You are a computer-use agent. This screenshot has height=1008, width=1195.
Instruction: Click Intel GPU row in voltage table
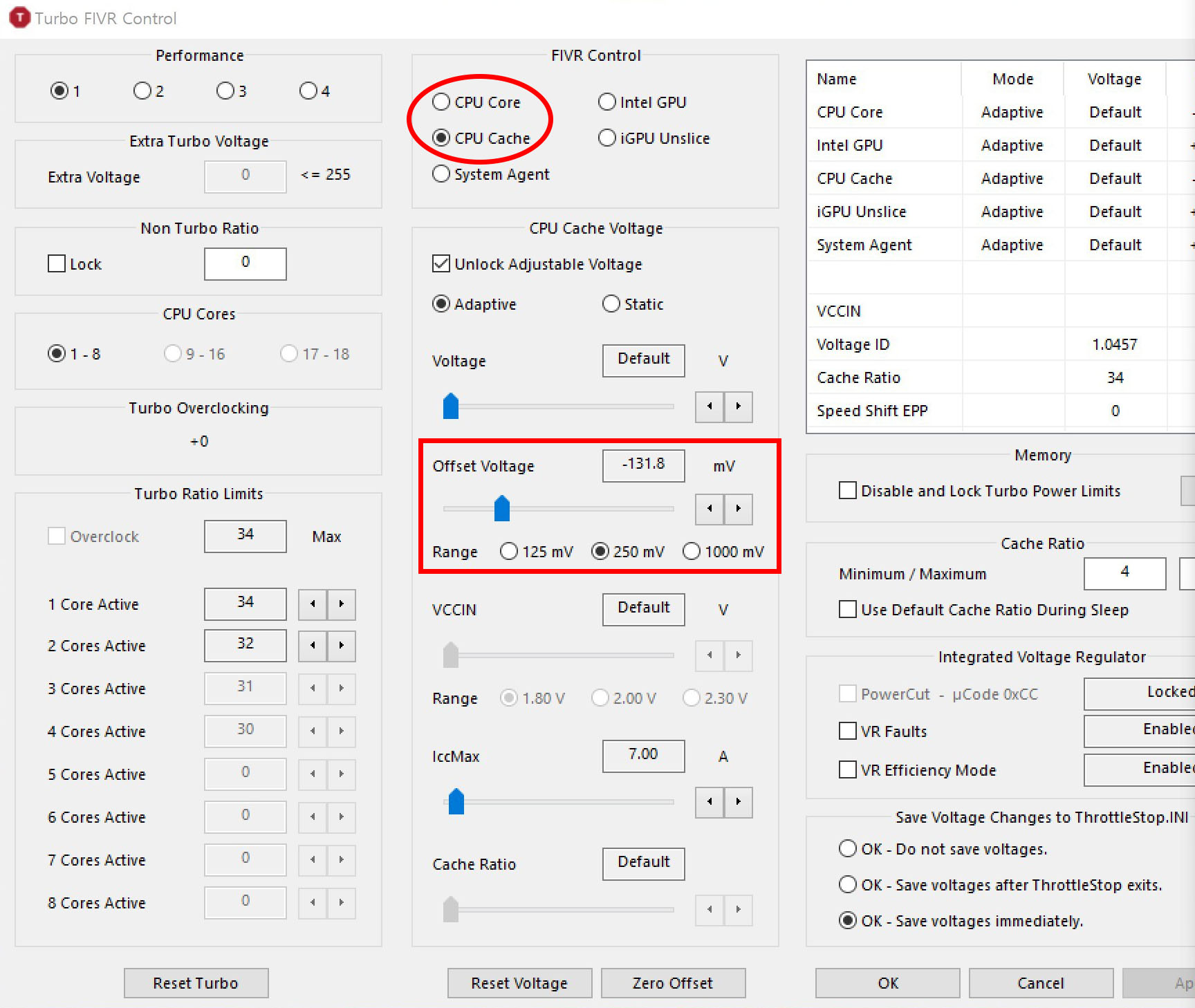(x=1001, y=145)
